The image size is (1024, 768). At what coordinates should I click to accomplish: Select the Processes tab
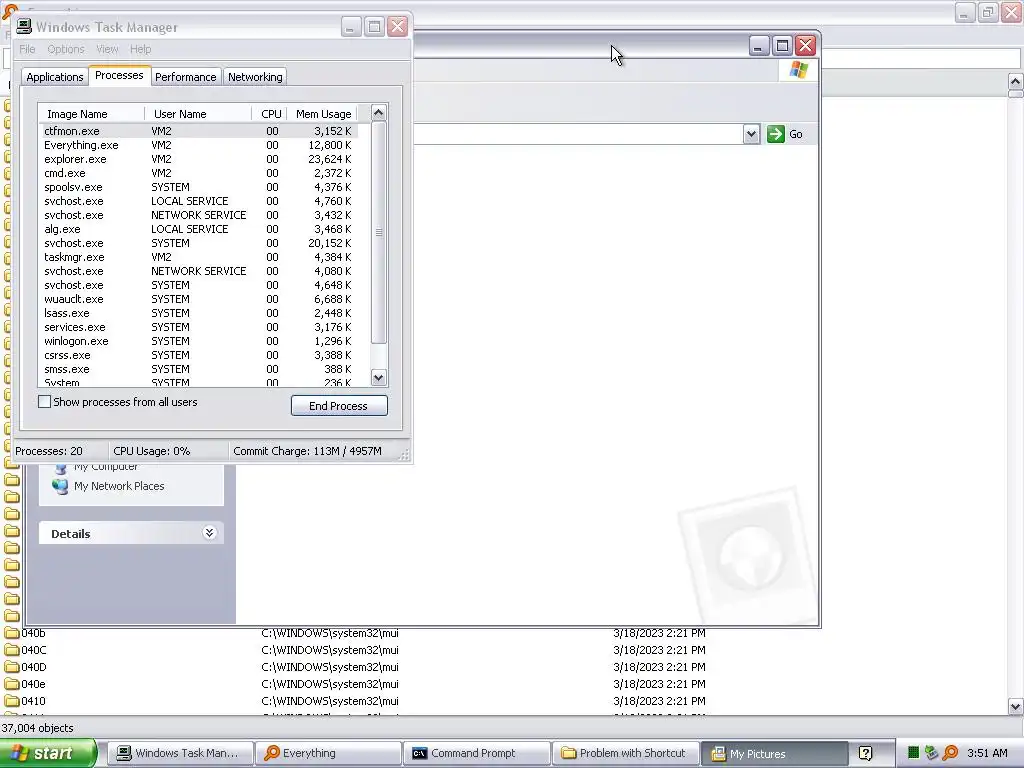(119, 75)
